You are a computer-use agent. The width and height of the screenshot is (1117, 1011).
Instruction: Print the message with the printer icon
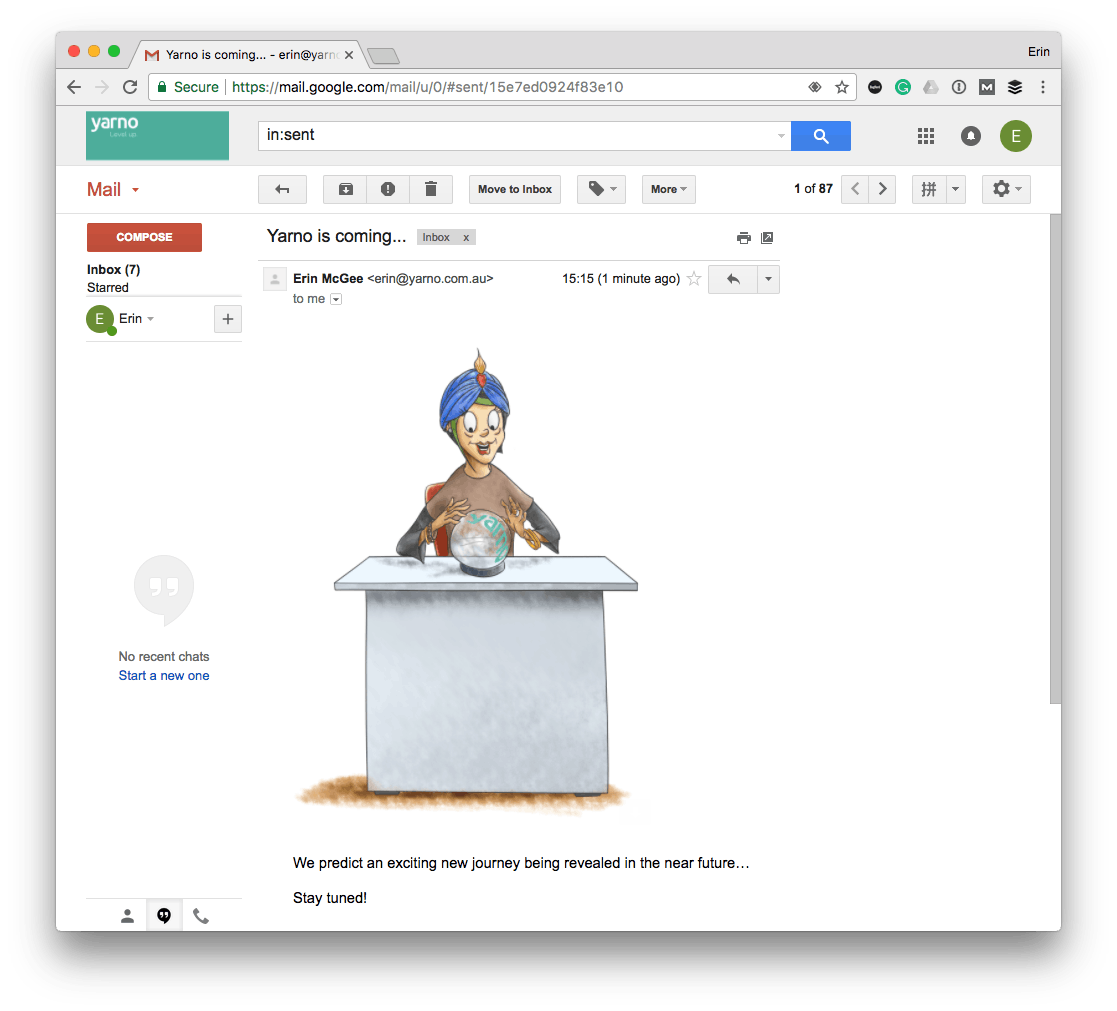[x=744, y=238]
